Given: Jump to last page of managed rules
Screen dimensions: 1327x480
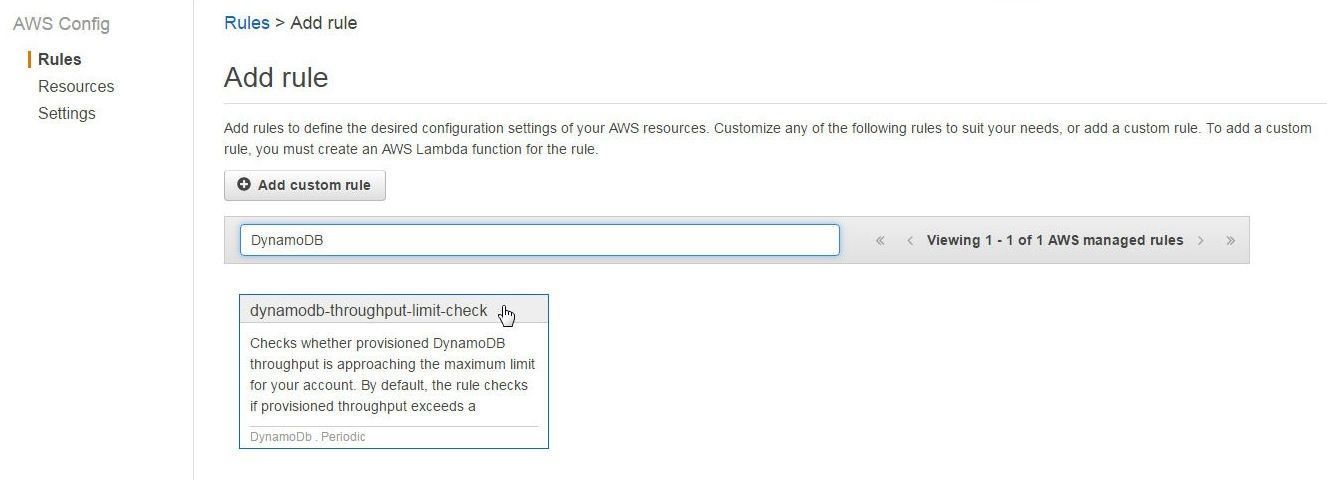Looking at the screenshot, I should [1230, 240].
